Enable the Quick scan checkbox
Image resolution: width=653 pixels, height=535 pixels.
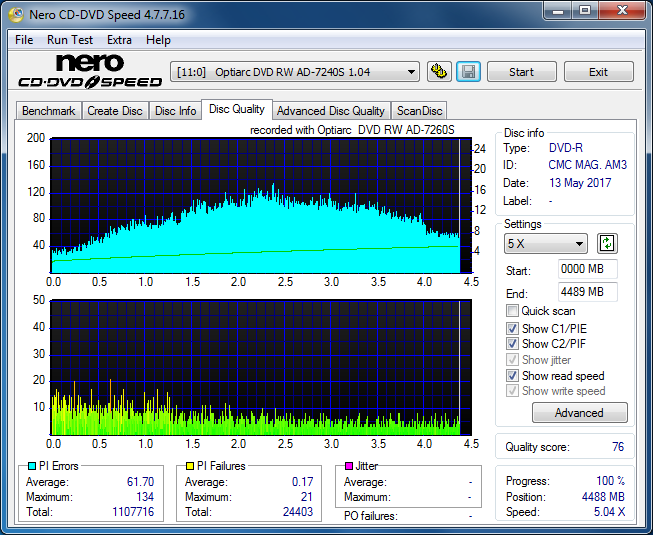point(512,311)
